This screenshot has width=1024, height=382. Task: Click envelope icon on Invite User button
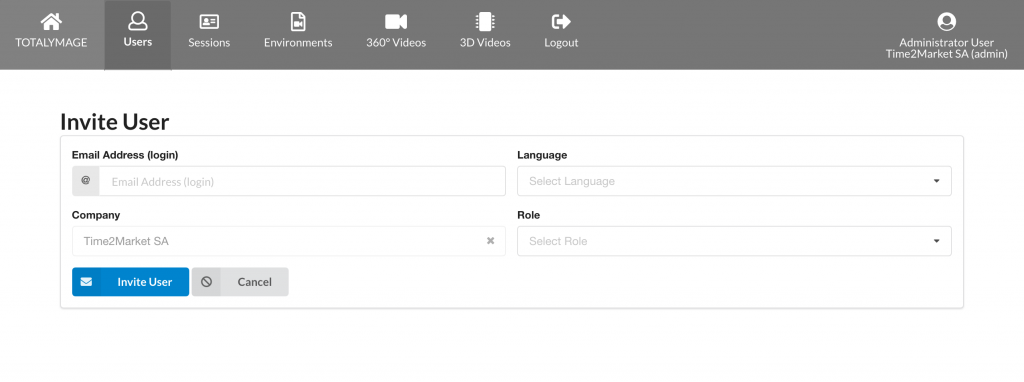tap(86, 282)
